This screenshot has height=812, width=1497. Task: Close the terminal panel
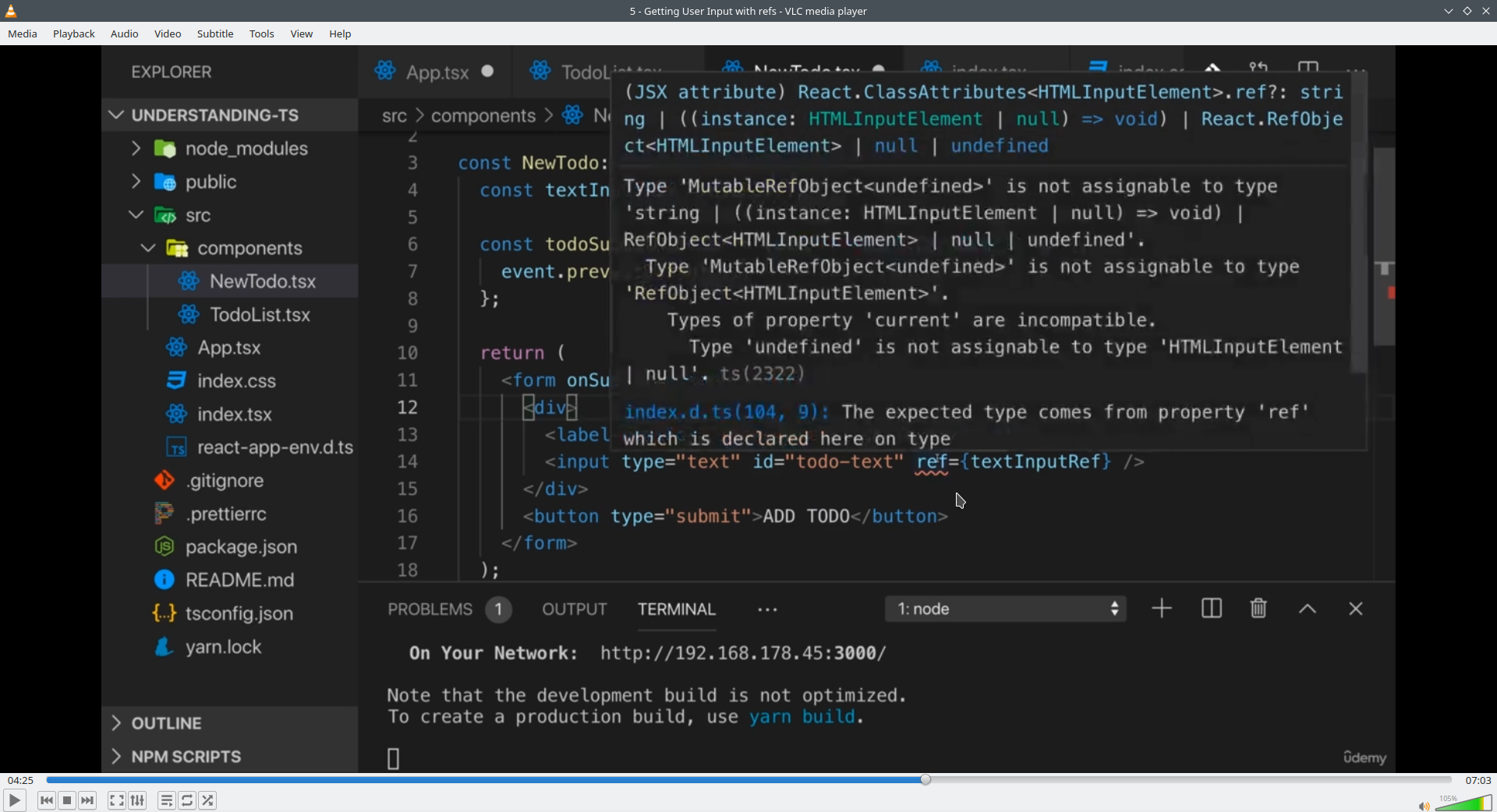pos(1356,609)
